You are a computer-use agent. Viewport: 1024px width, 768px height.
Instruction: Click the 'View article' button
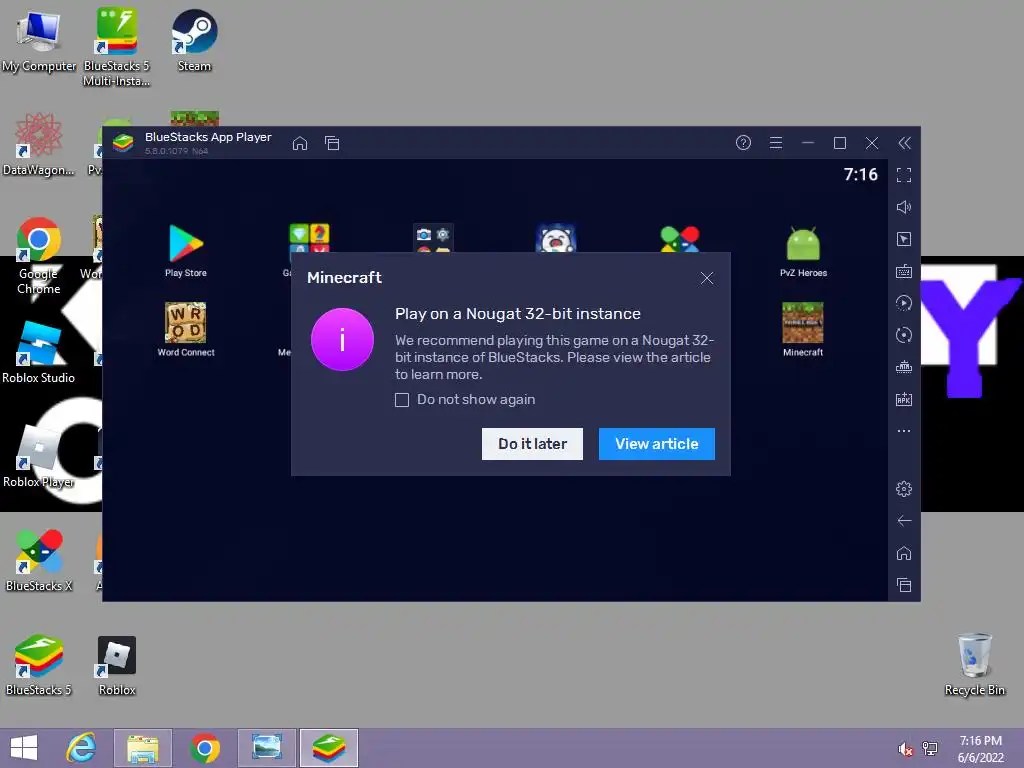(x=656, y=444)
